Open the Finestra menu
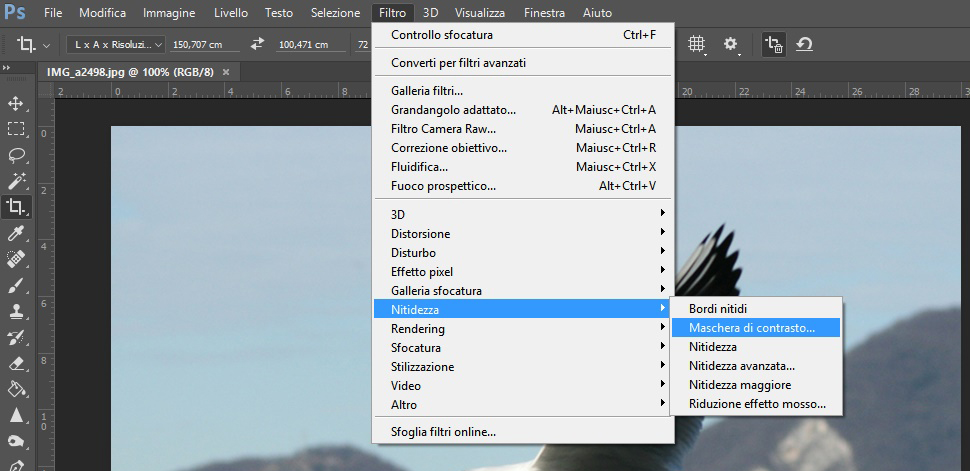Image resolution: width=970 pixels, height=471 pixels. click(544, 12)
